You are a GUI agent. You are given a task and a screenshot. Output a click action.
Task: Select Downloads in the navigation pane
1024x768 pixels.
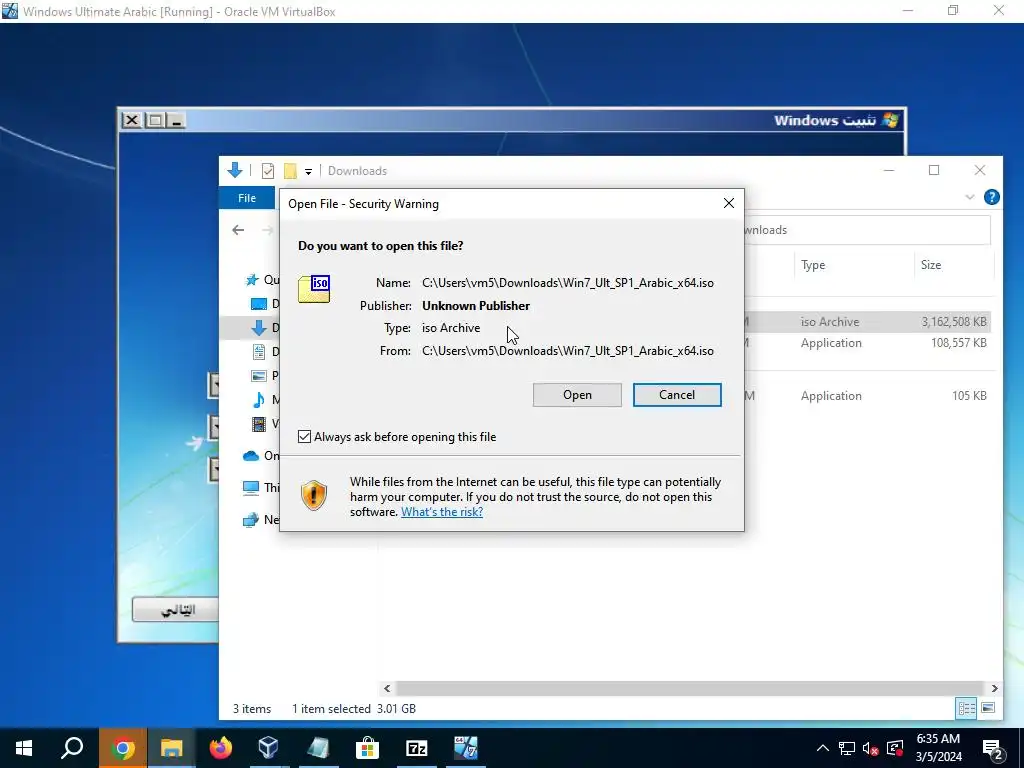(259, 328)
